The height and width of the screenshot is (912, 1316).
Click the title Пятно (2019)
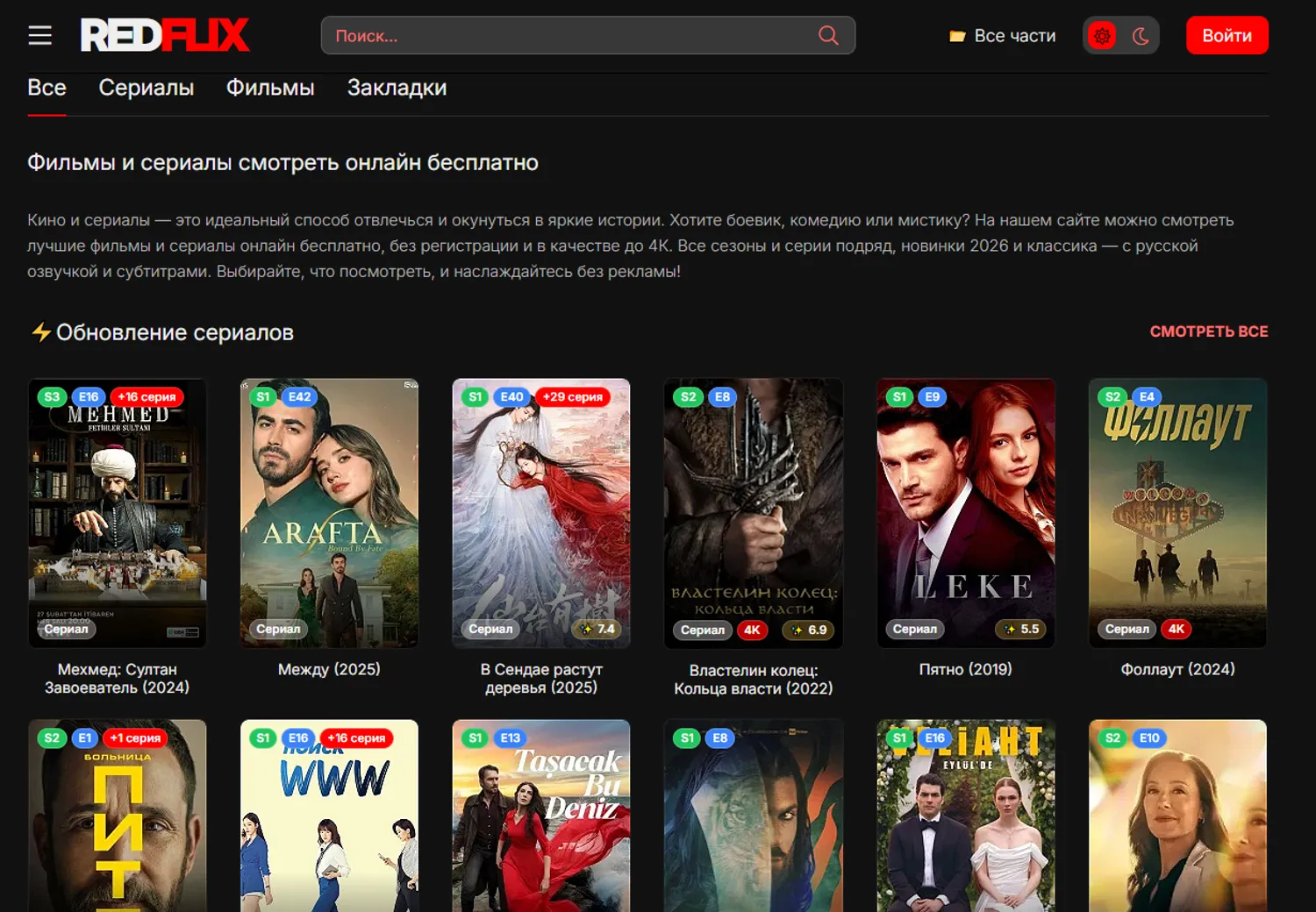[966, 669]
